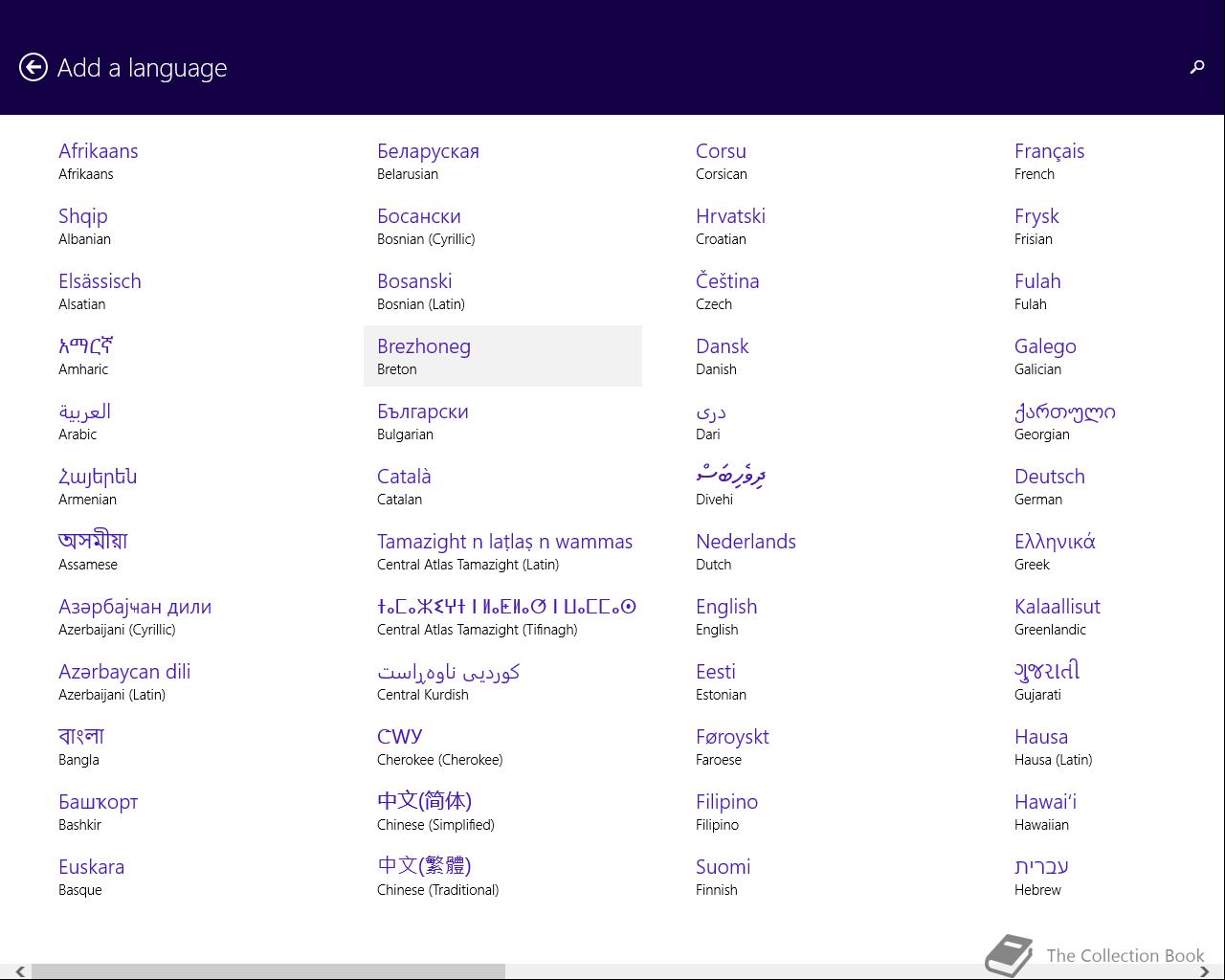1225x980 pixels.
Task: Select Central Atlas Tamazight (Tifinagh)
Action: (502, 616)
